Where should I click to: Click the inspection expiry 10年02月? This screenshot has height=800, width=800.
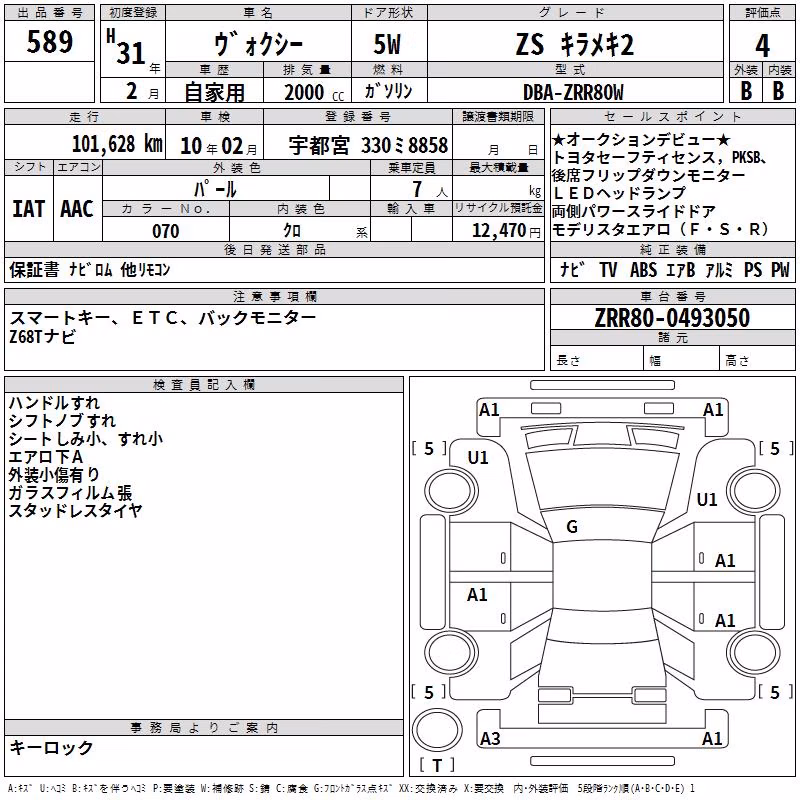(x=219, y=146)
